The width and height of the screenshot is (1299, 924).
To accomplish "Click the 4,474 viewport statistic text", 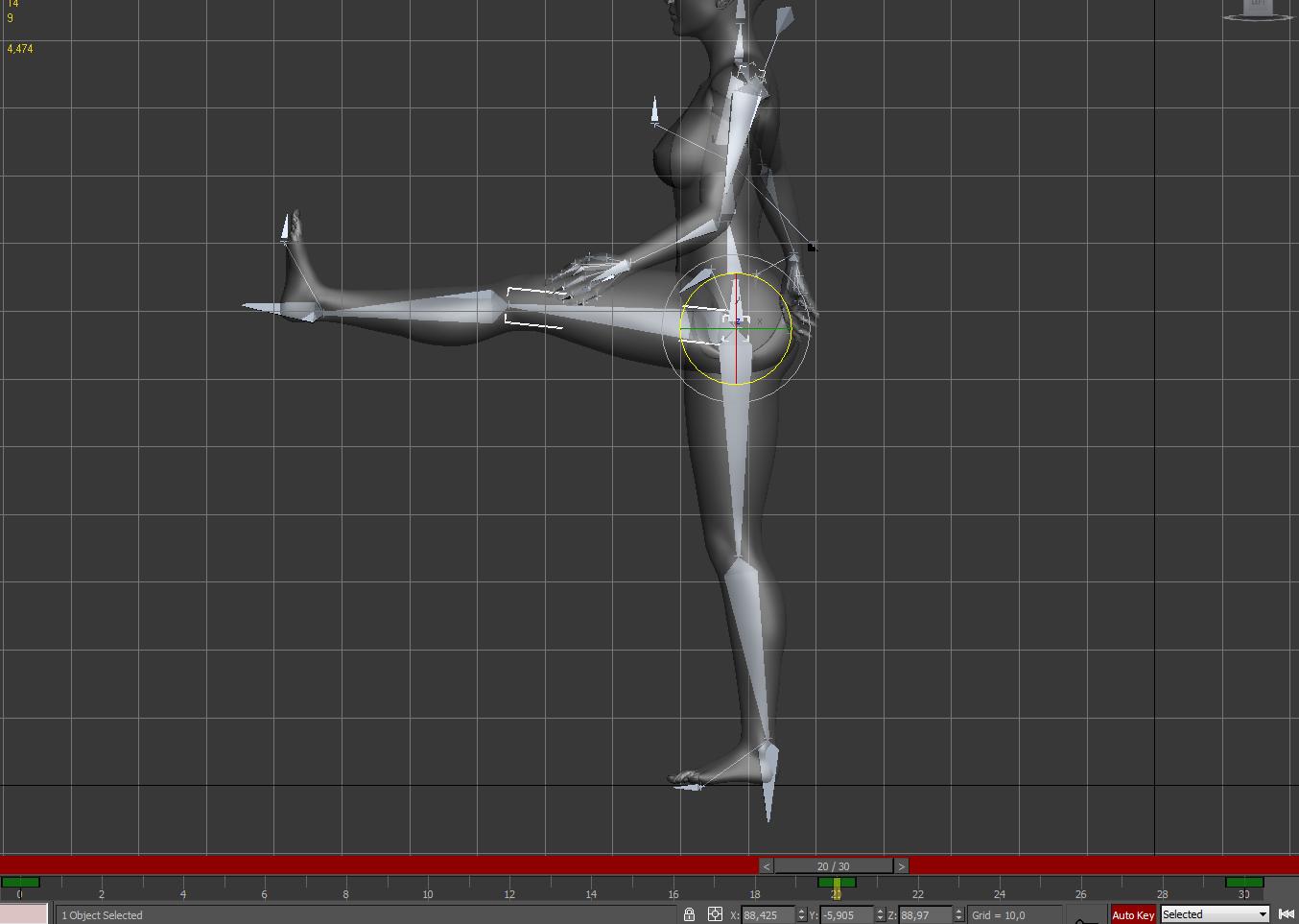I will [20, 48].
